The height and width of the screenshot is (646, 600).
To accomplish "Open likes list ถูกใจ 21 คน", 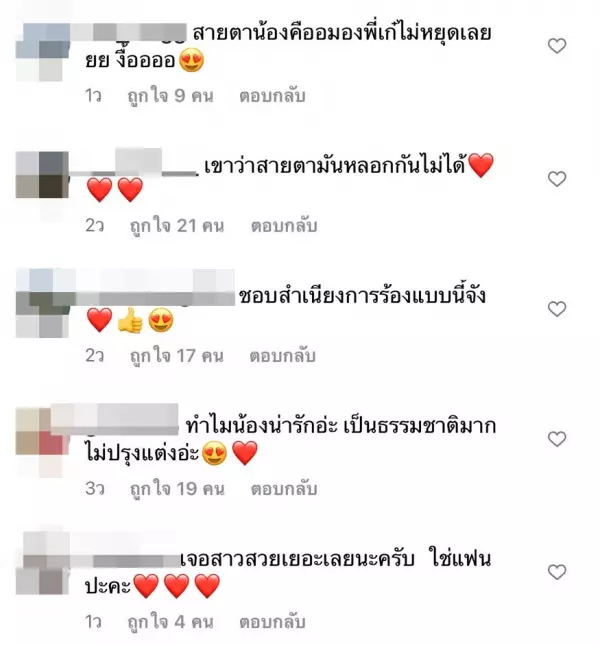I will tap(177, 227).
